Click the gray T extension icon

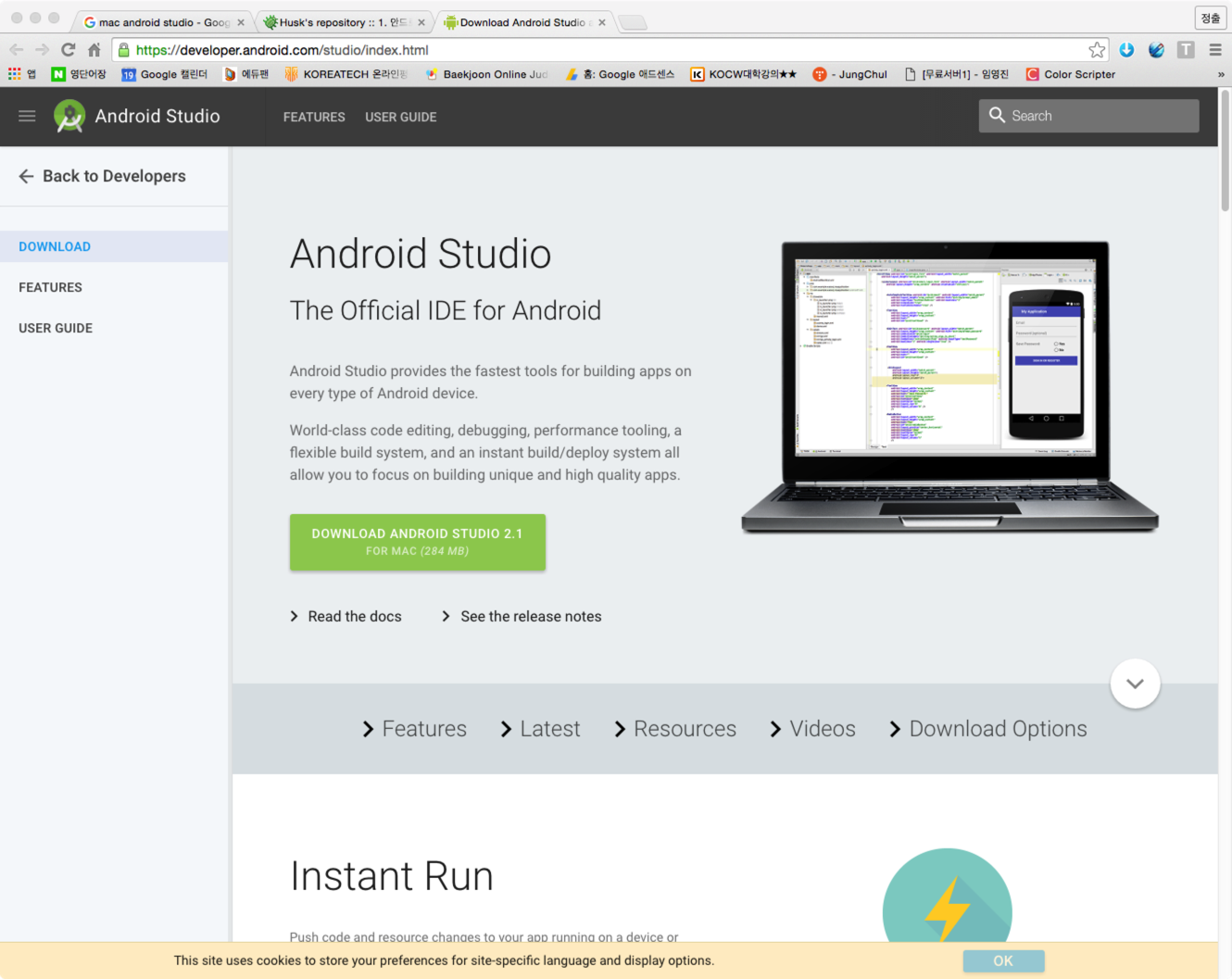tap(1186, 50)
